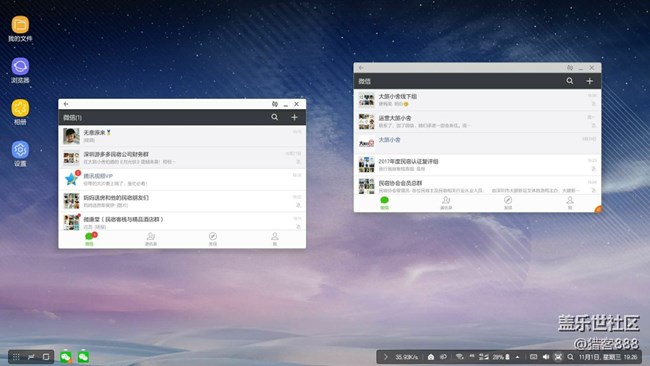Select Contacts tab in the 微信(1) window
This screenshot has width=650, height=366.
[x=150, y=239]
